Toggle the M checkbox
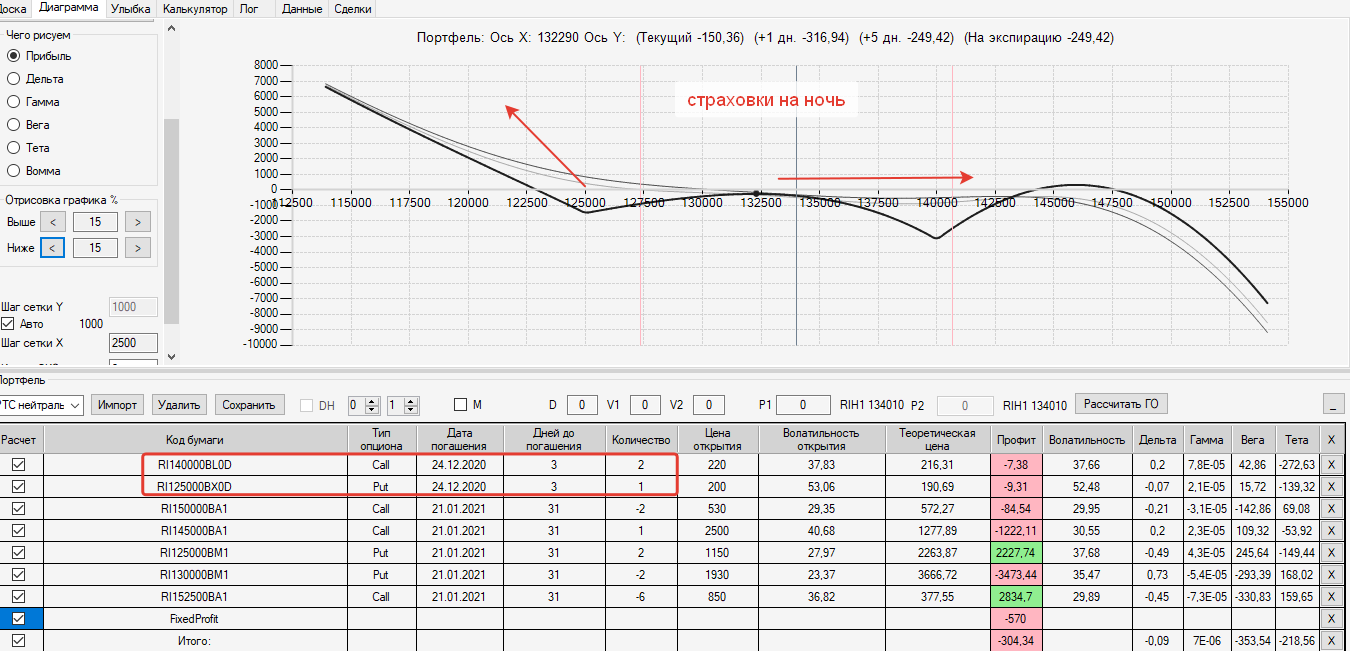The width and height of the screenshot is (1350, 651). pos(460,405)
